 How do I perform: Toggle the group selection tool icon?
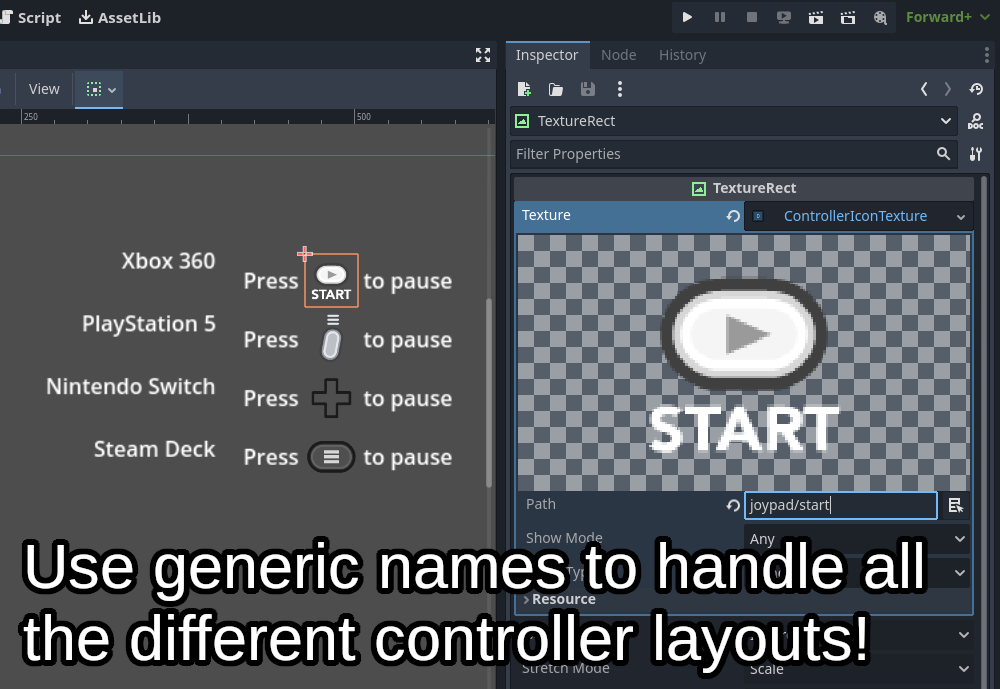click(94, 89)
